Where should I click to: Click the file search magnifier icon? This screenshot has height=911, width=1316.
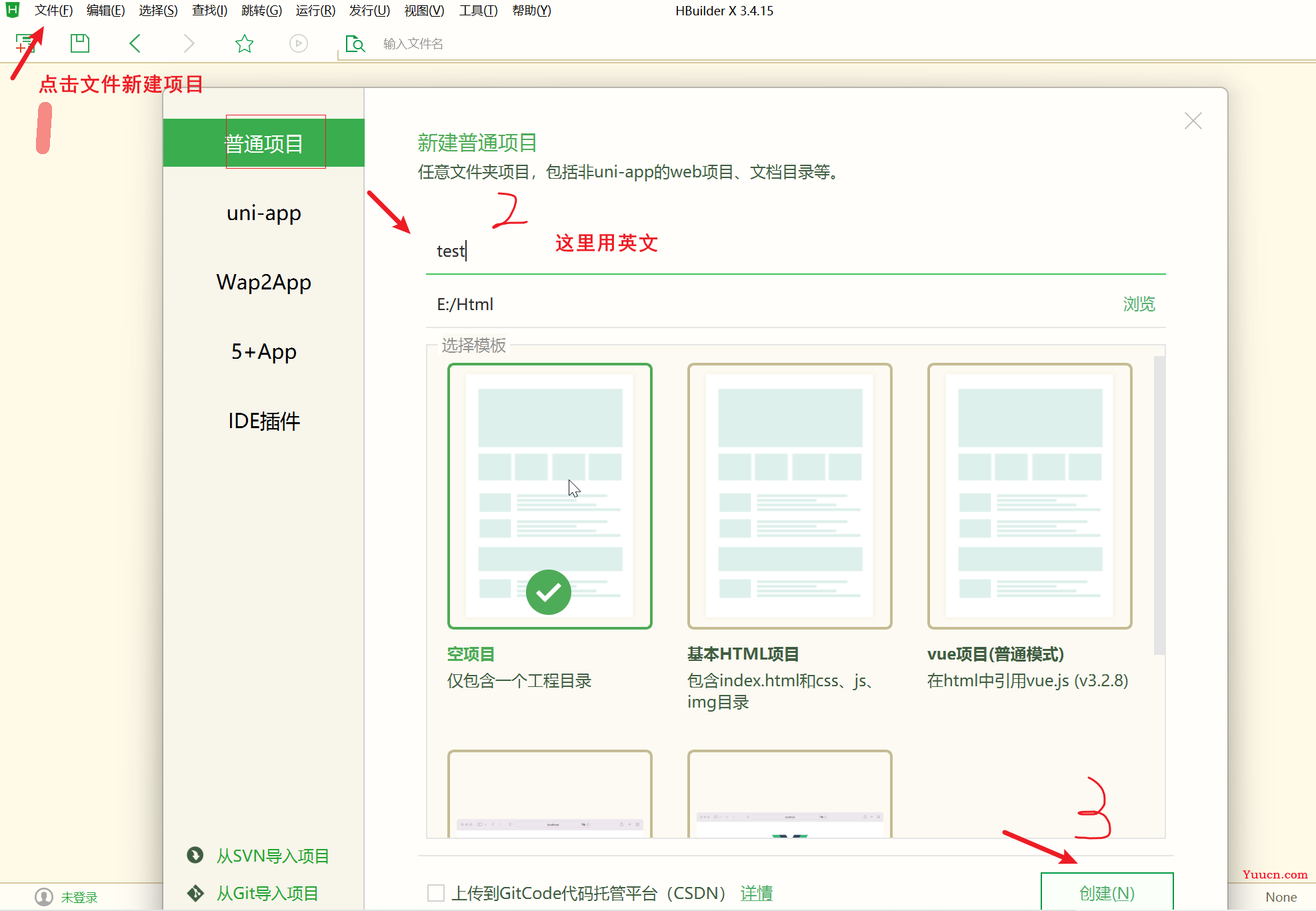(355, 44)
